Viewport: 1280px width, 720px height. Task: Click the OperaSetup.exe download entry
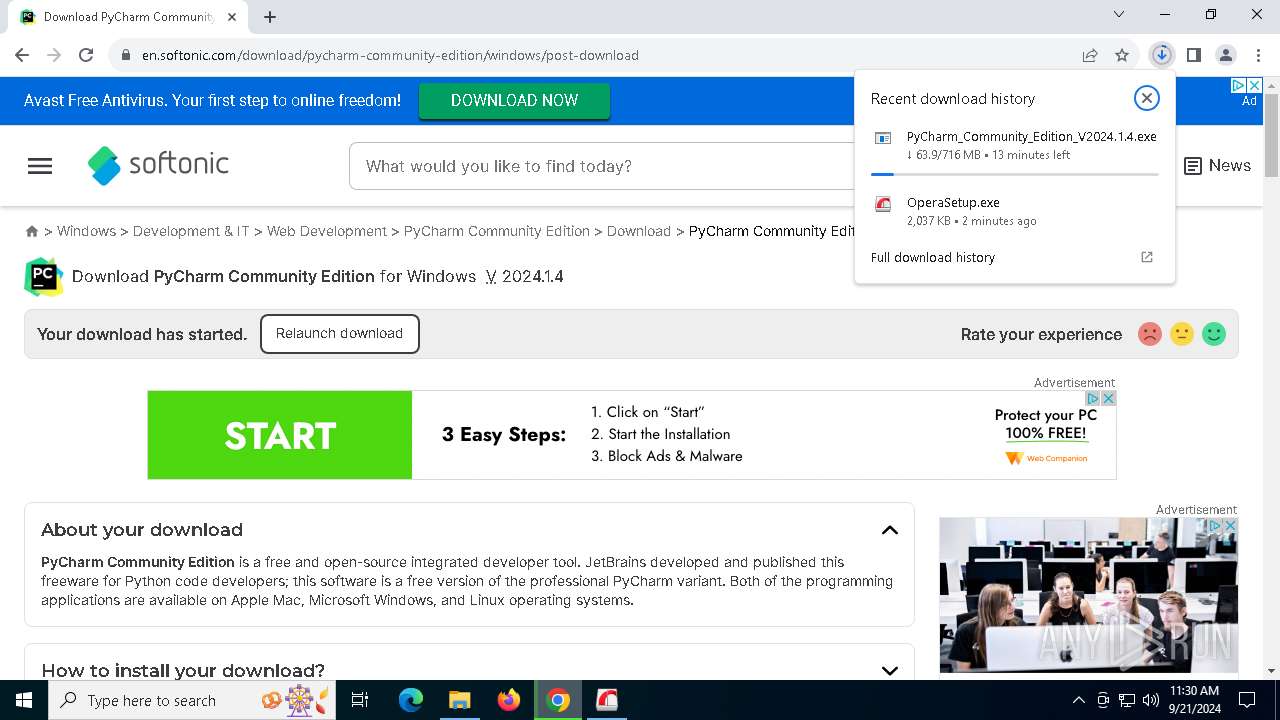[x=1015, y=211]
